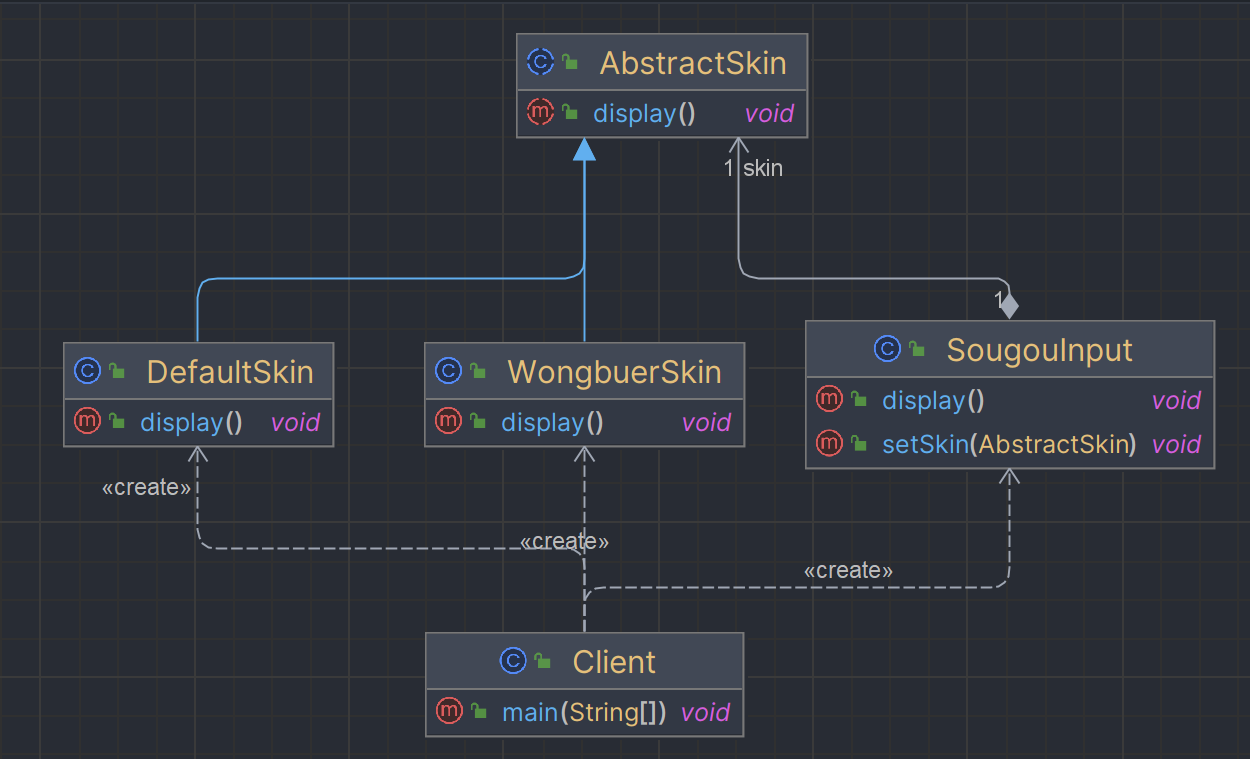
Task: Select display() method text in AbstractSkin
Action: [x=644, y=113]
